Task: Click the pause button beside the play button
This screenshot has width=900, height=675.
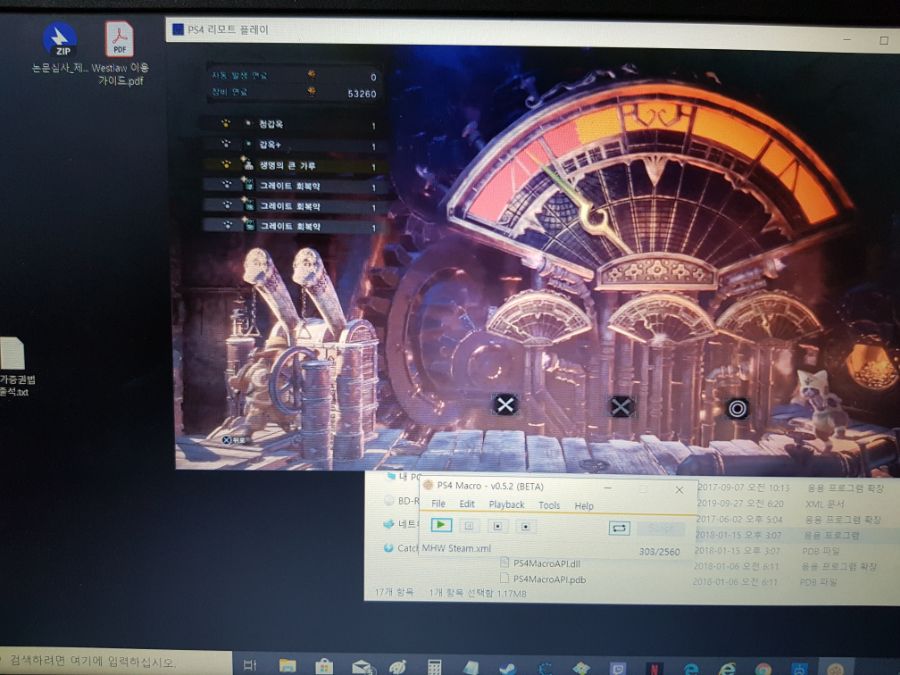Action: tap(469, 526)
